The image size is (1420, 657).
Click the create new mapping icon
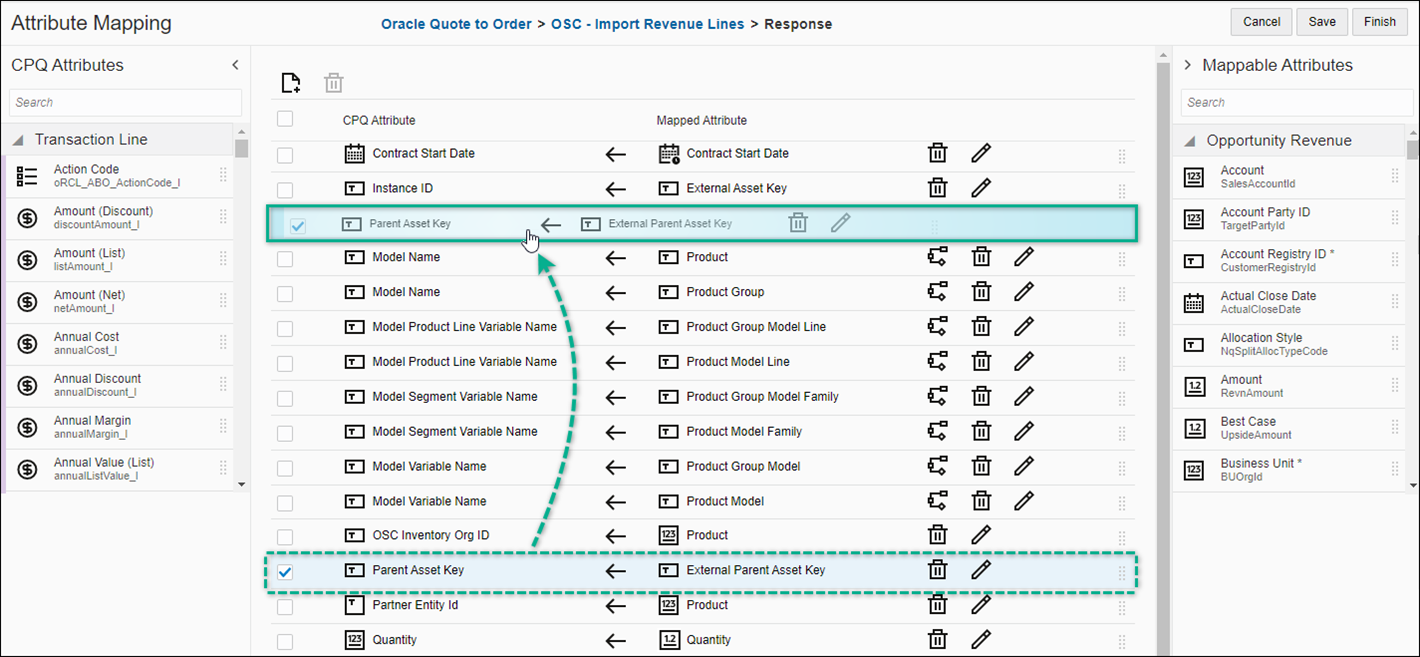(290, 82)
